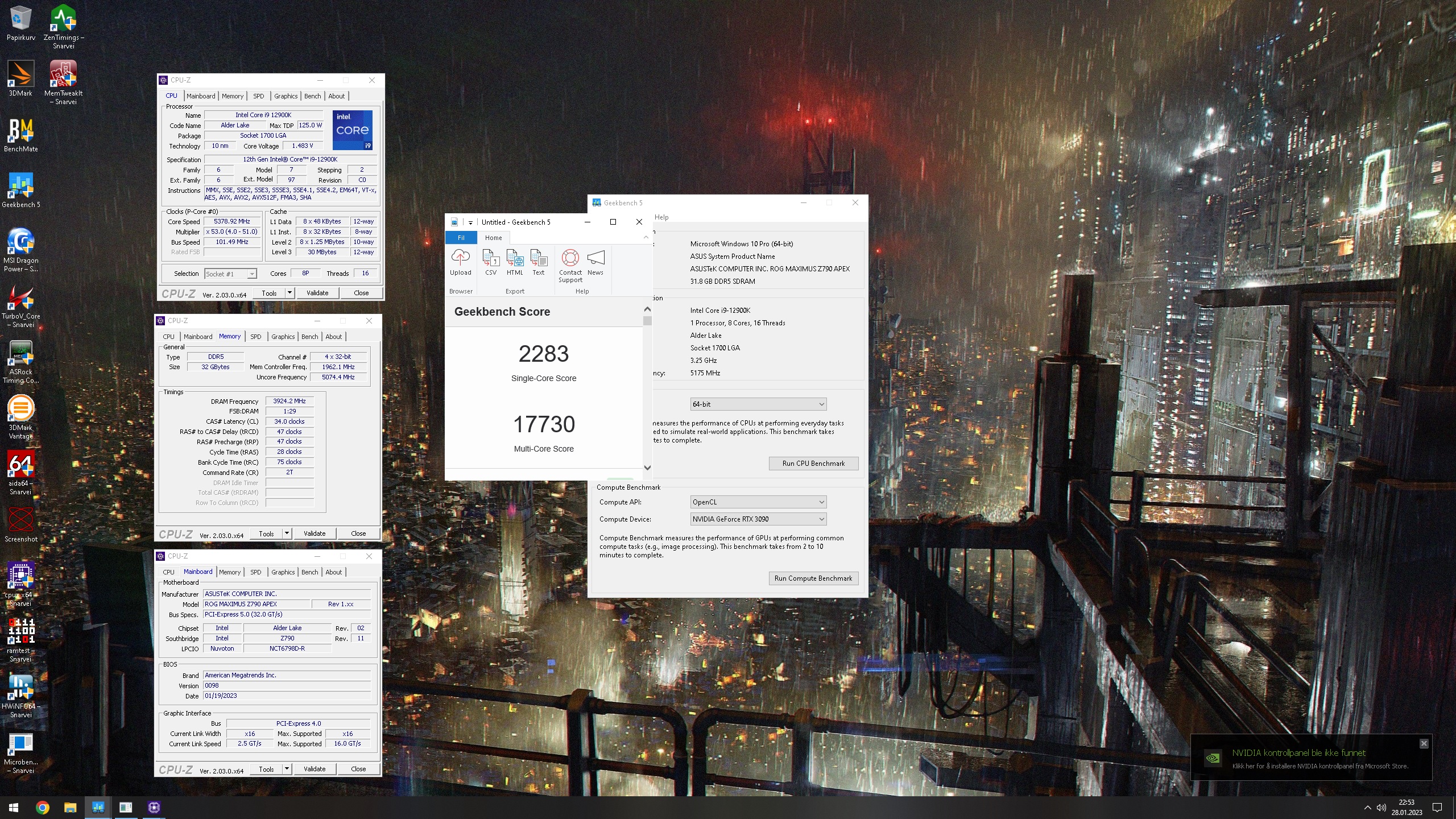Open the action center notifications icon
The height and width of the screenshot is (819, 1456).
point(1437,808)
